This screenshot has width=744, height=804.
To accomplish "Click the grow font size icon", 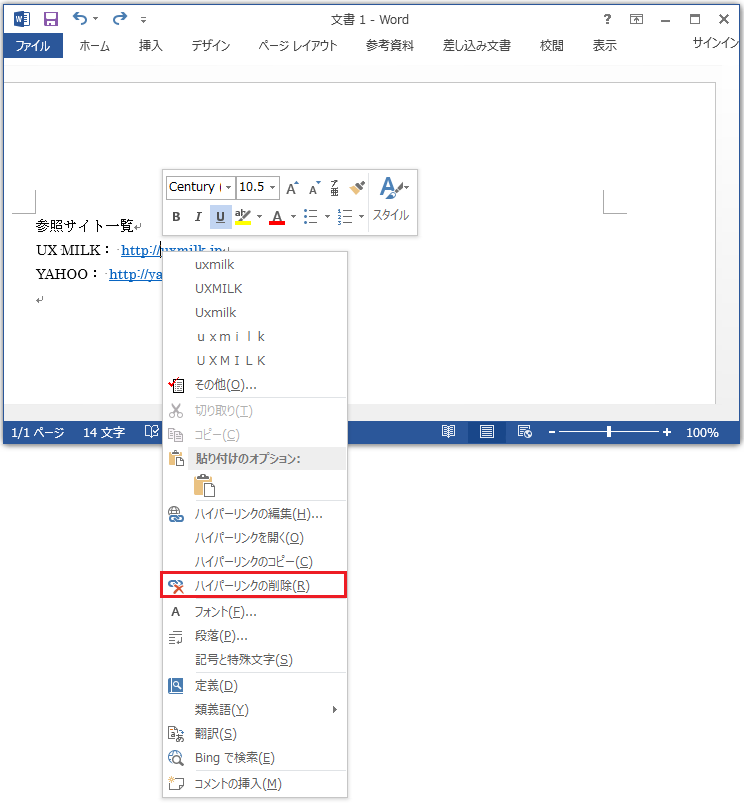I will 292,188.
